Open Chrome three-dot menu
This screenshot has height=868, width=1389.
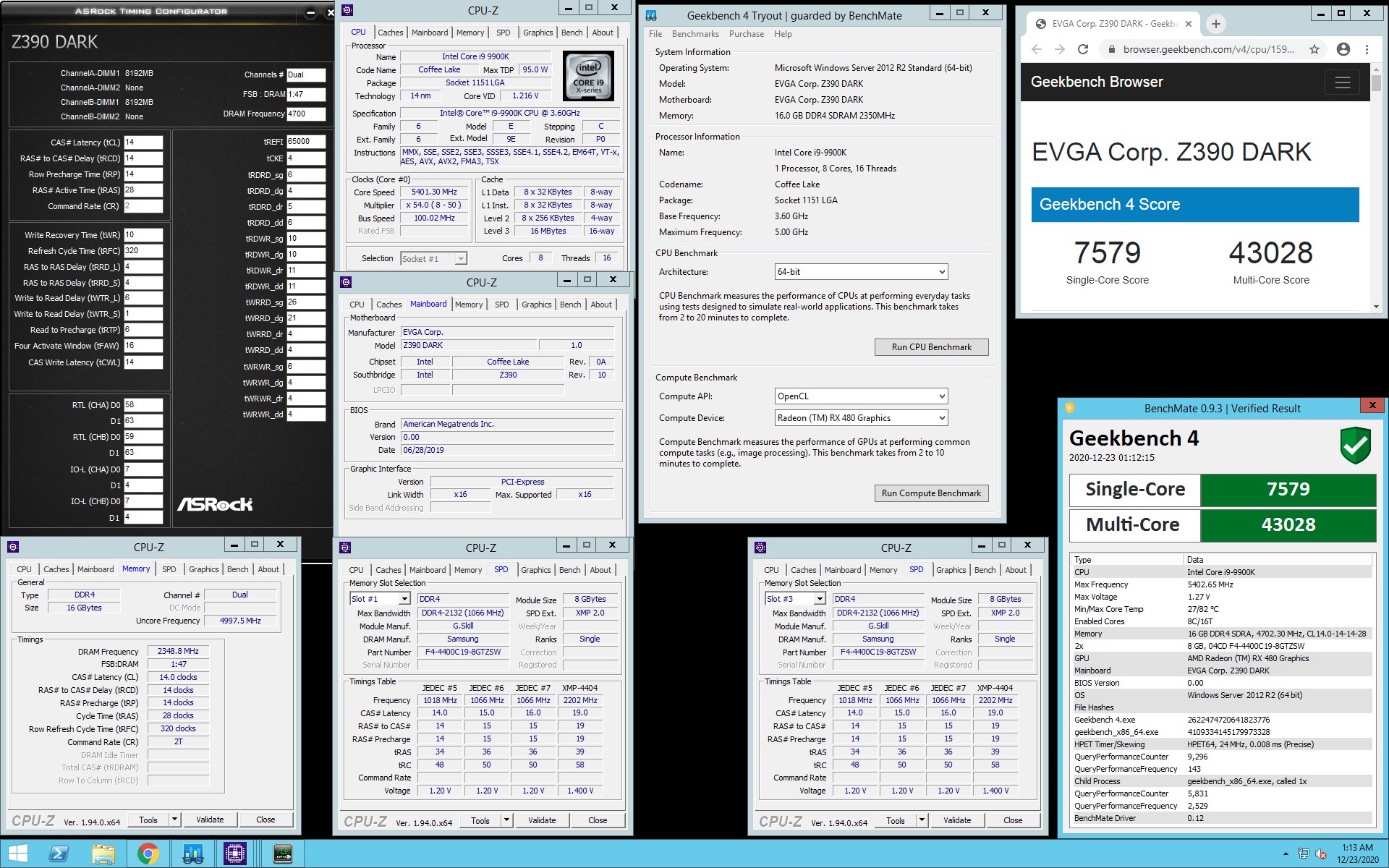click(x=1367, y=49)
